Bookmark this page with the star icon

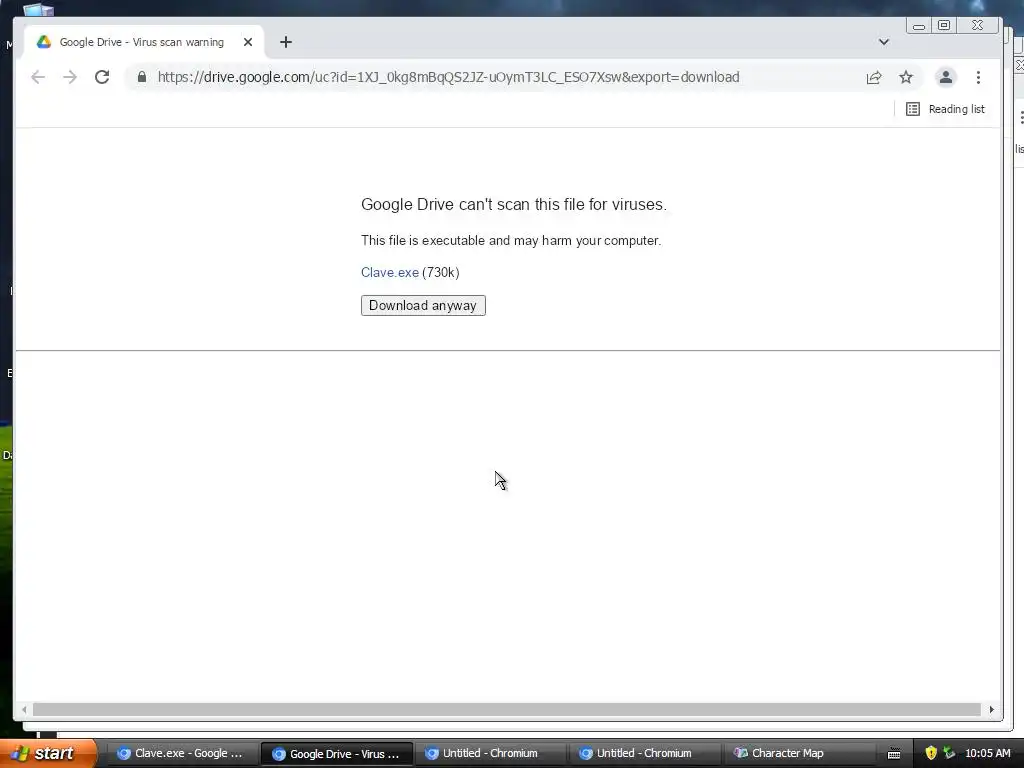[x=906, y=77]
